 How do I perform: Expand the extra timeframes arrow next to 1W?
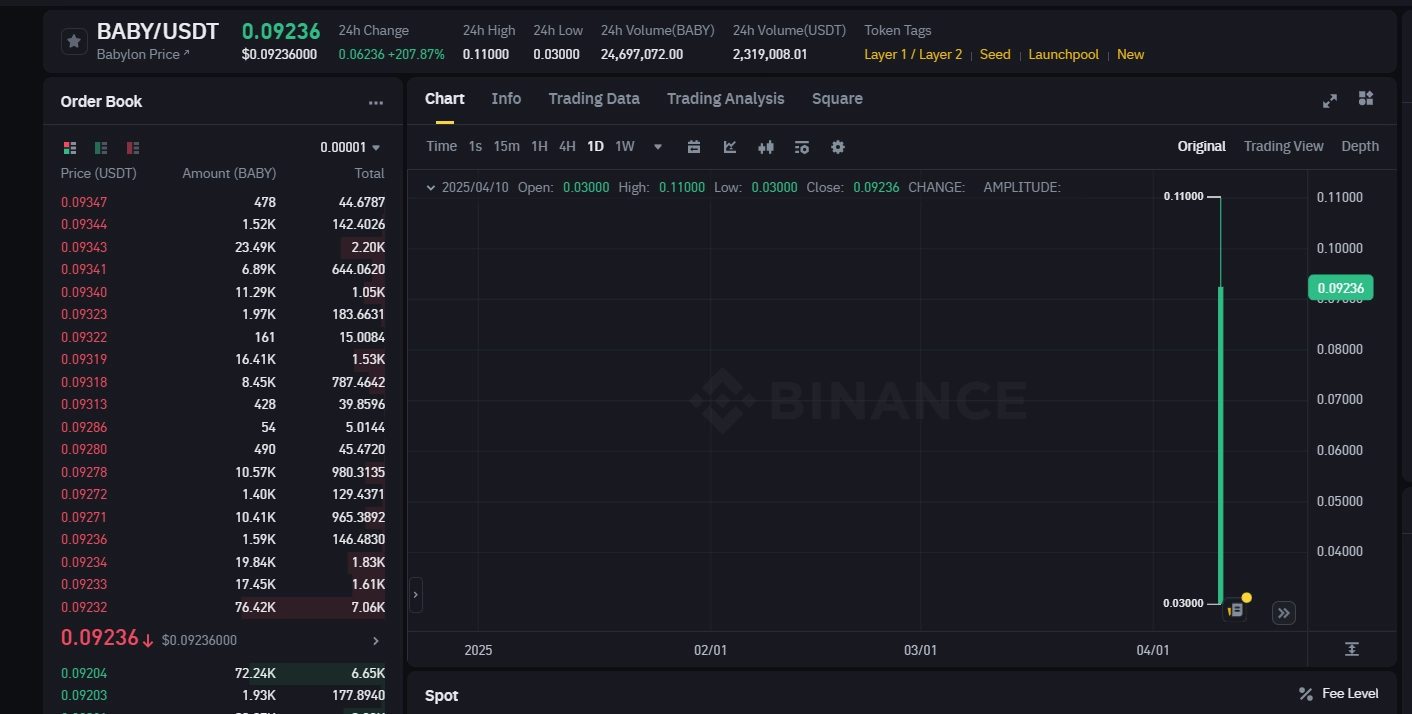pos(657,146)
